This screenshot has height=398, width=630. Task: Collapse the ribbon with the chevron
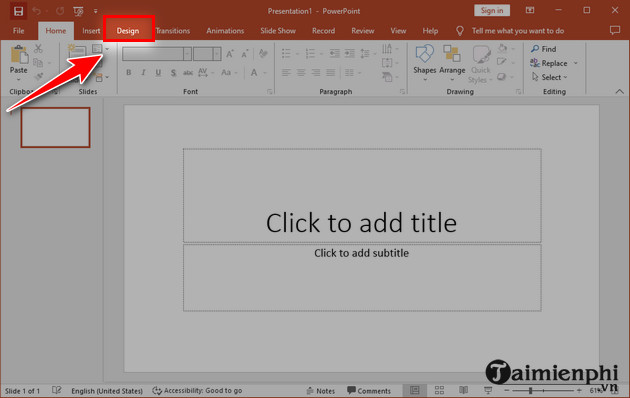point(620,92)
